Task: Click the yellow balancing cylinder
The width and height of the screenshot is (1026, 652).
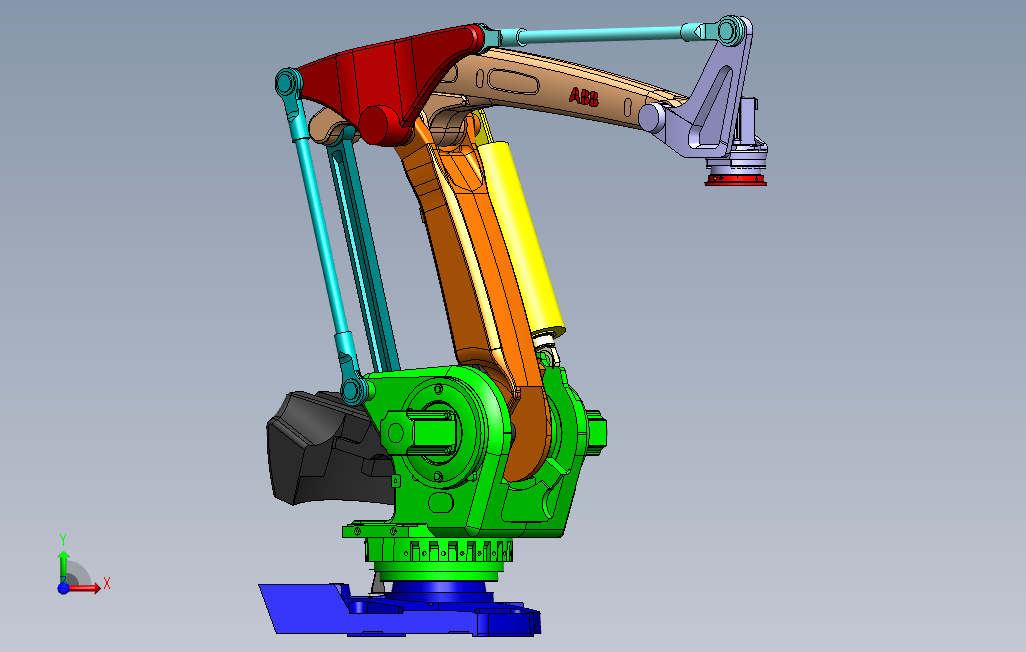Action: (x=522, y=239)
